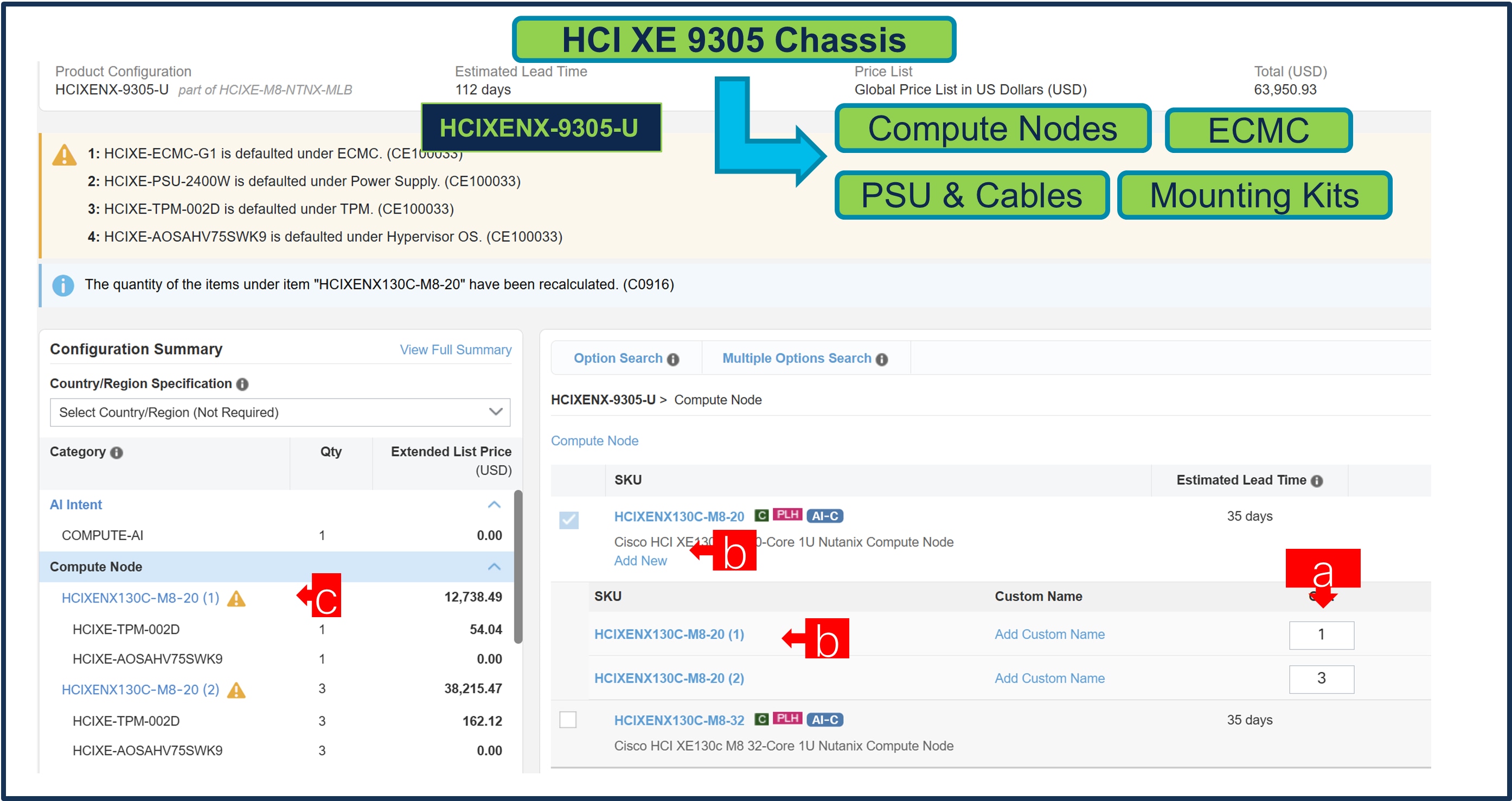Click the PLH badge on HCIXENX130C-M8-32
This screenshot has width=1512, height=801.
787,718
